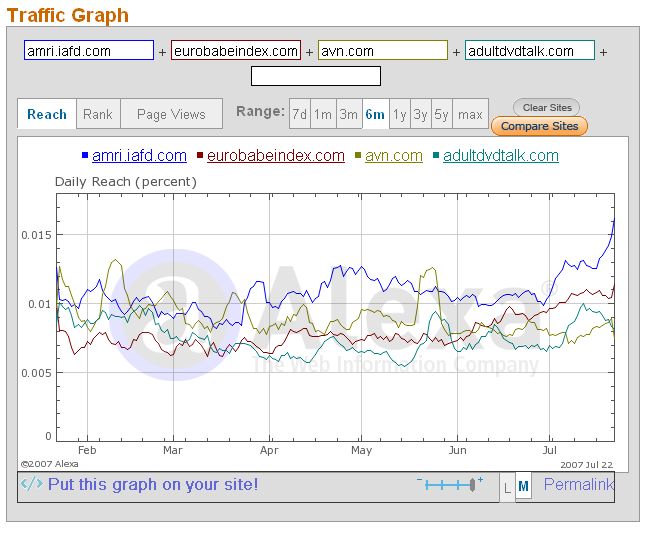The image size is (652, 535).
Task: Click the empty fifth site input field
Action: [316, 76]
